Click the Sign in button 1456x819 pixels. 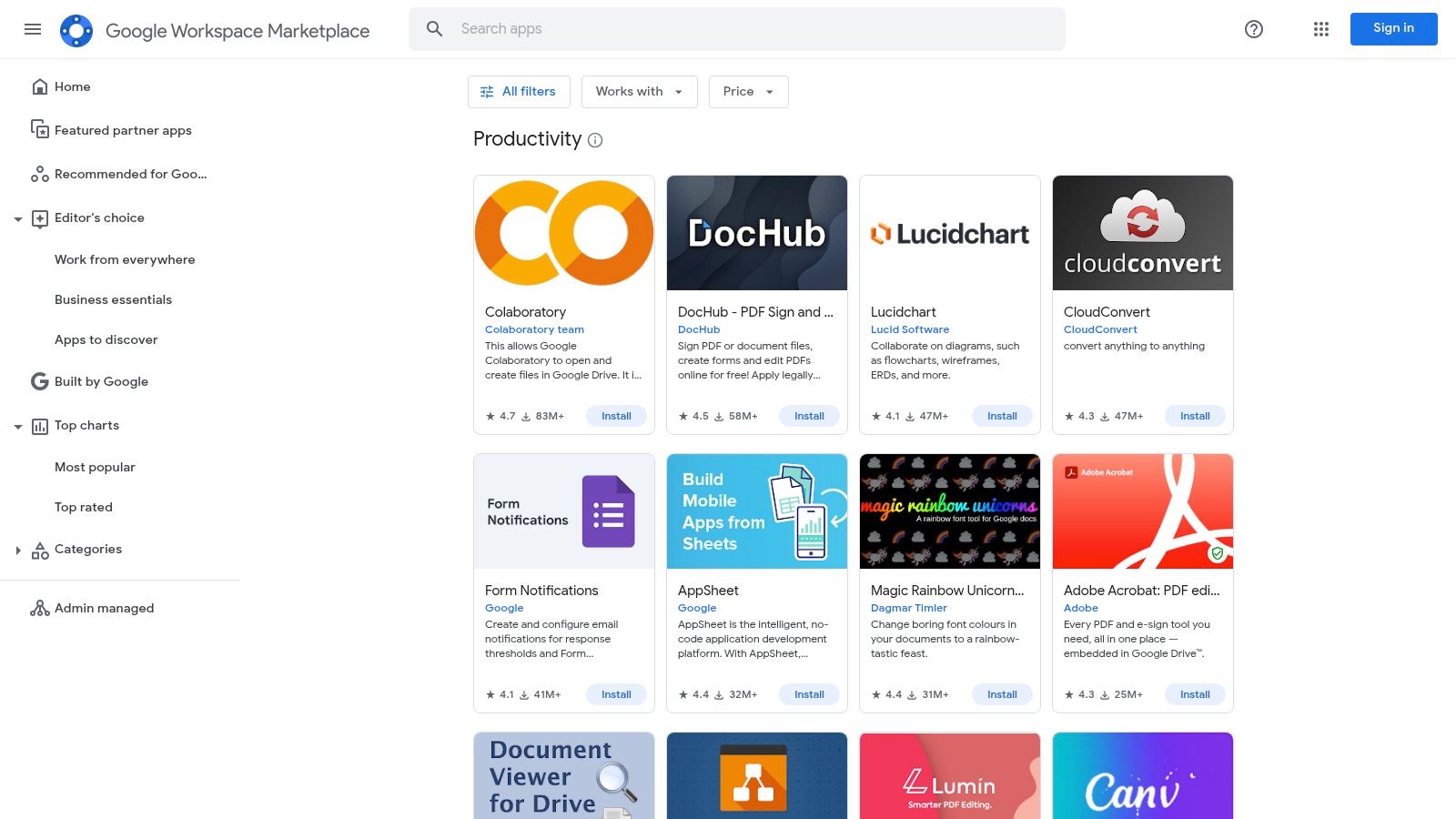[1393, 28]
